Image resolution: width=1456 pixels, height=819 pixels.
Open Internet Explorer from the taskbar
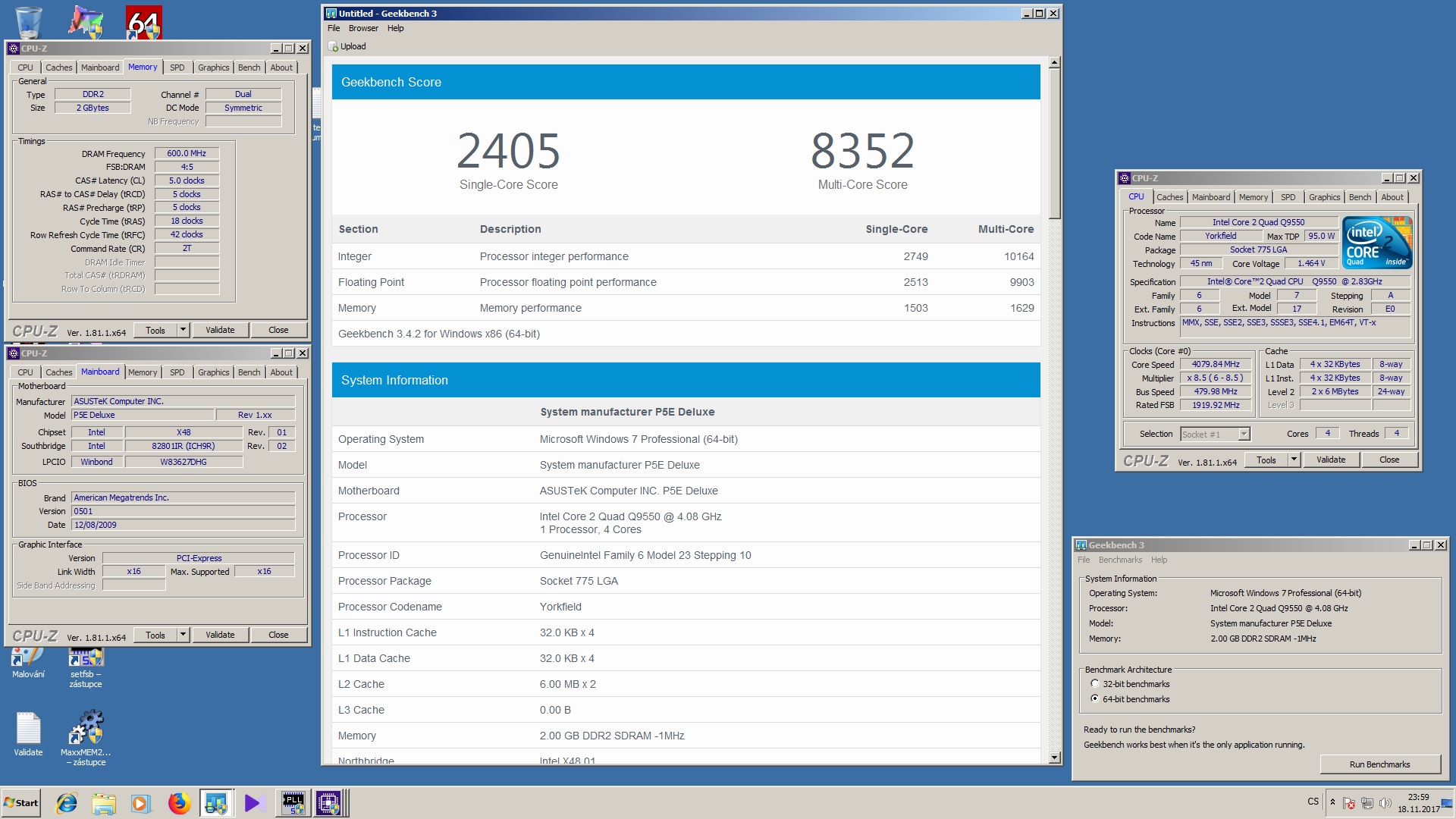(x=67, y=803)
